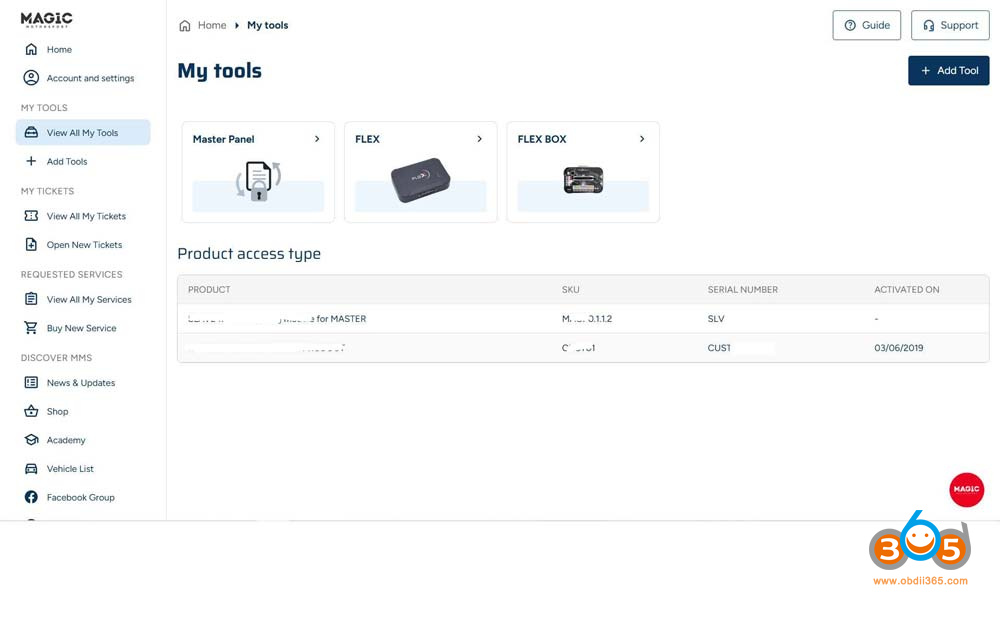Click the SLV serial number cell
This screenshot has width=1000, height=625.
click(x=716, y=319)
